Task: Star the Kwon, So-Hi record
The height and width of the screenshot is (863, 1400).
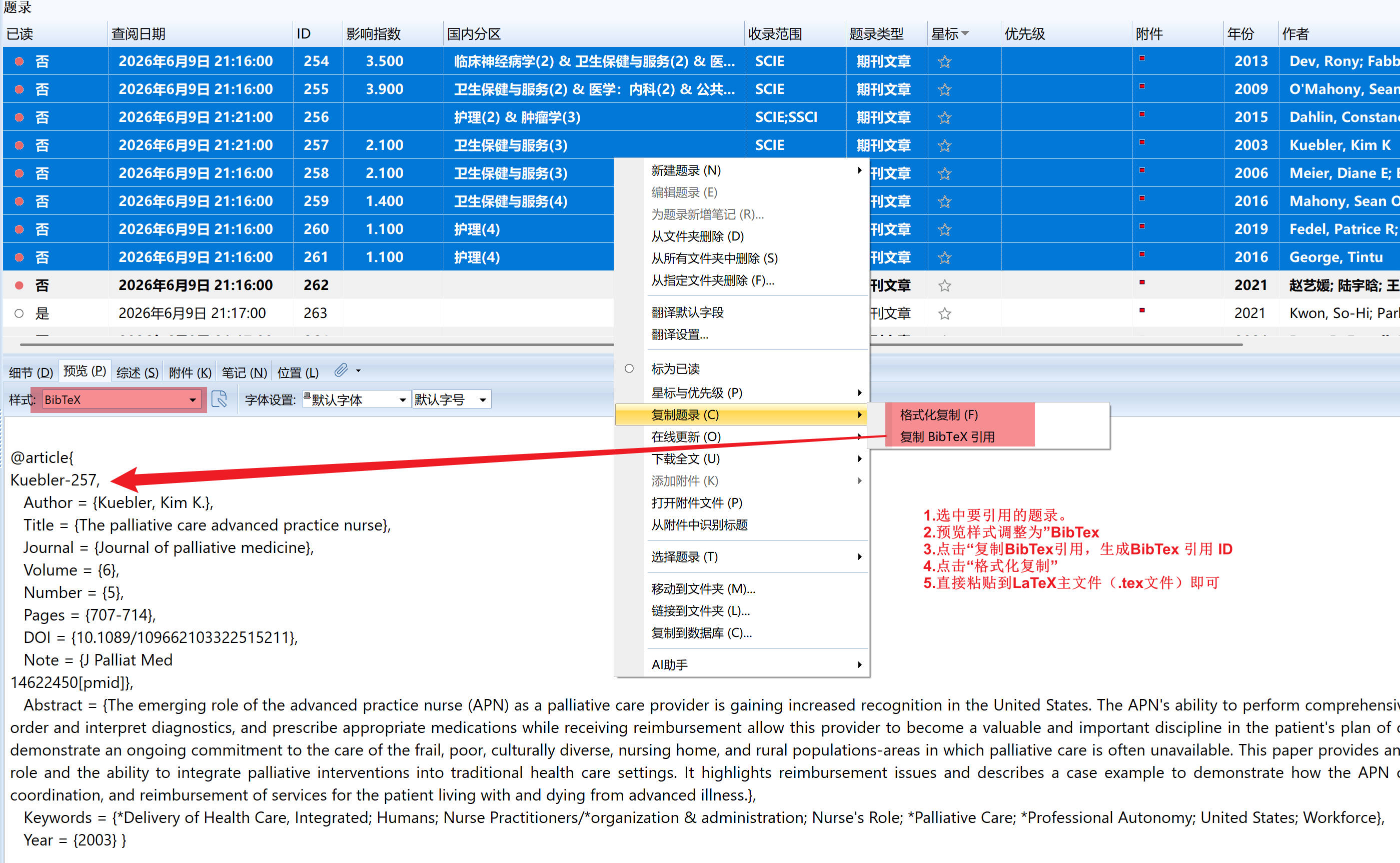Action: point(944,313)
